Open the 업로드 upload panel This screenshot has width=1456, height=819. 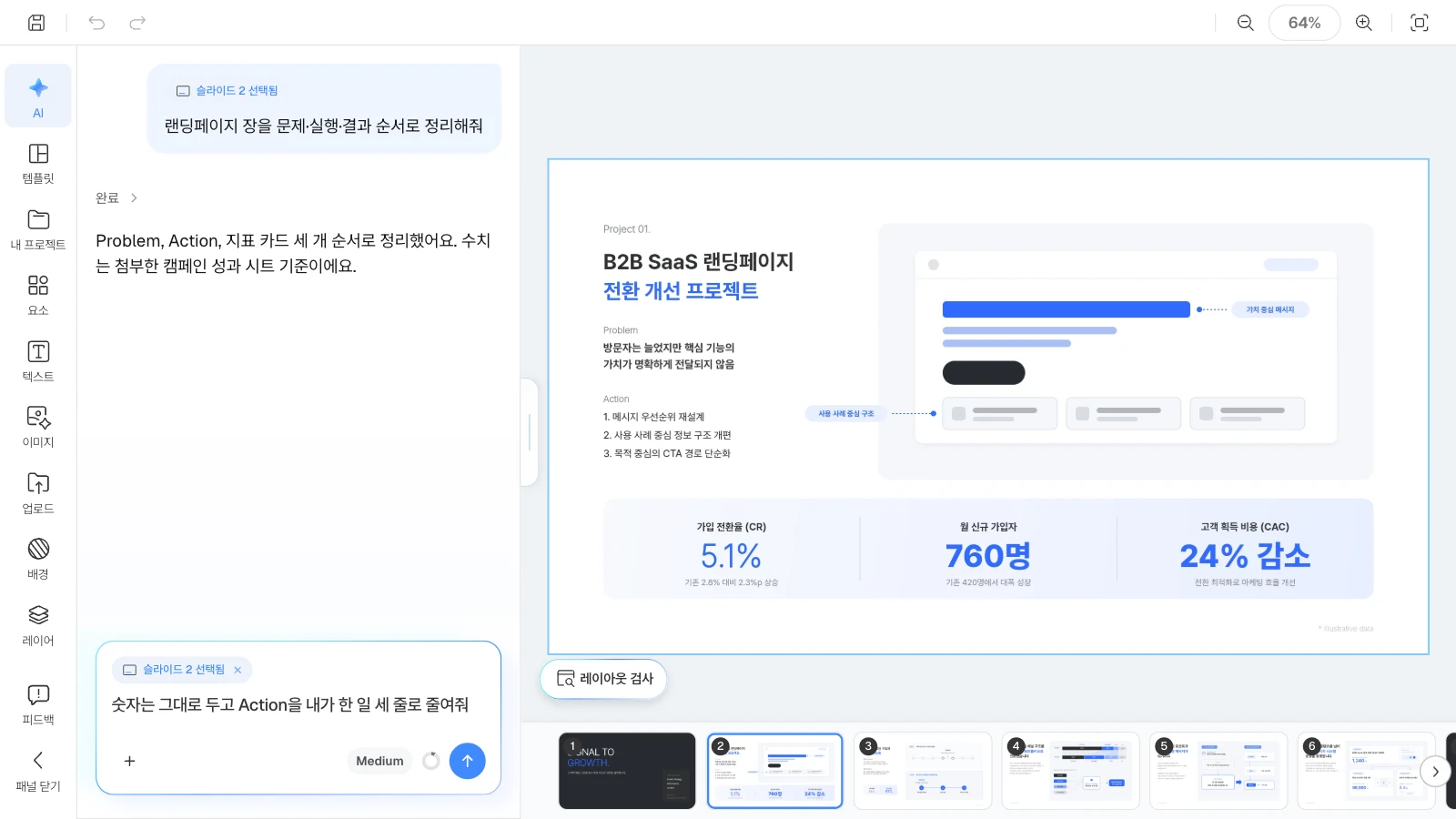point(38,493)
